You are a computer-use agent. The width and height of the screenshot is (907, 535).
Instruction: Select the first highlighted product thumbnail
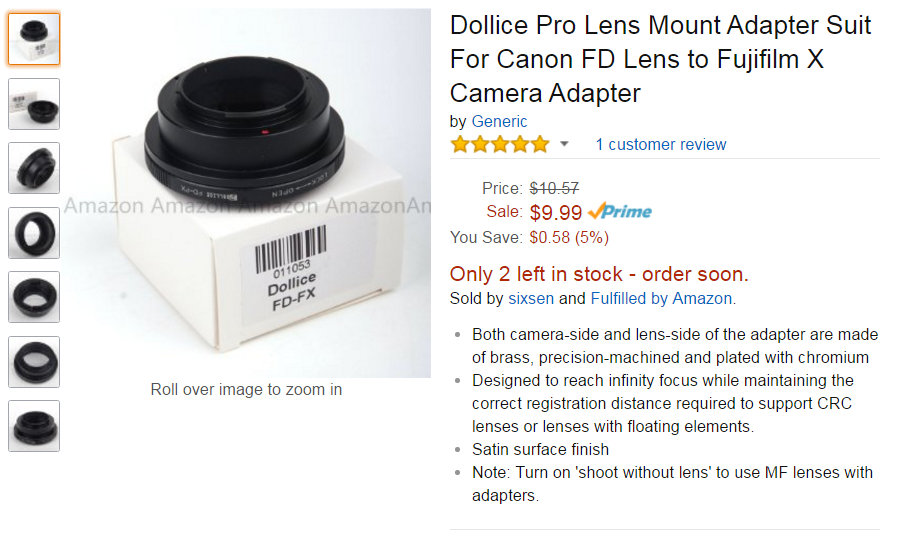tap(34, 40)
